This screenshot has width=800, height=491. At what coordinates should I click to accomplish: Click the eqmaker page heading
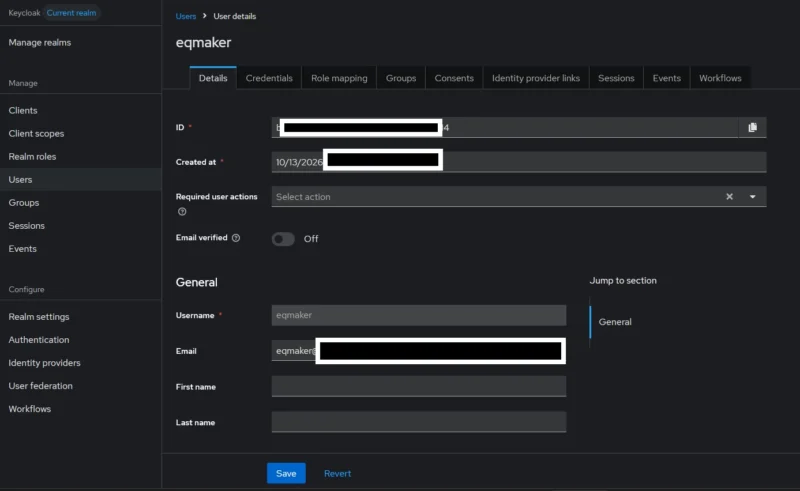pyautogui.click(x=203, y=42)
